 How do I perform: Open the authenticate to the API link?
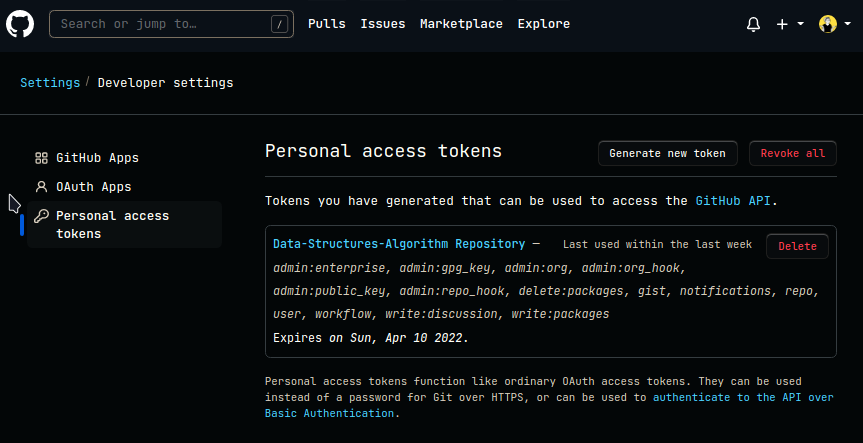(742, 397)
